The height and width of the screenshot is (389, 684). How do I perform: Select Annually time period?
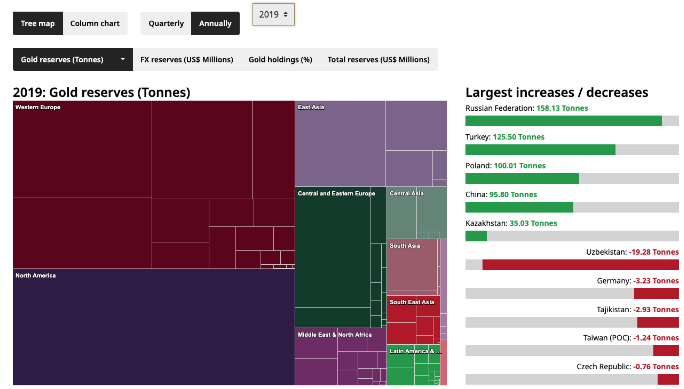pyautogui.click(x=215, y=24)
